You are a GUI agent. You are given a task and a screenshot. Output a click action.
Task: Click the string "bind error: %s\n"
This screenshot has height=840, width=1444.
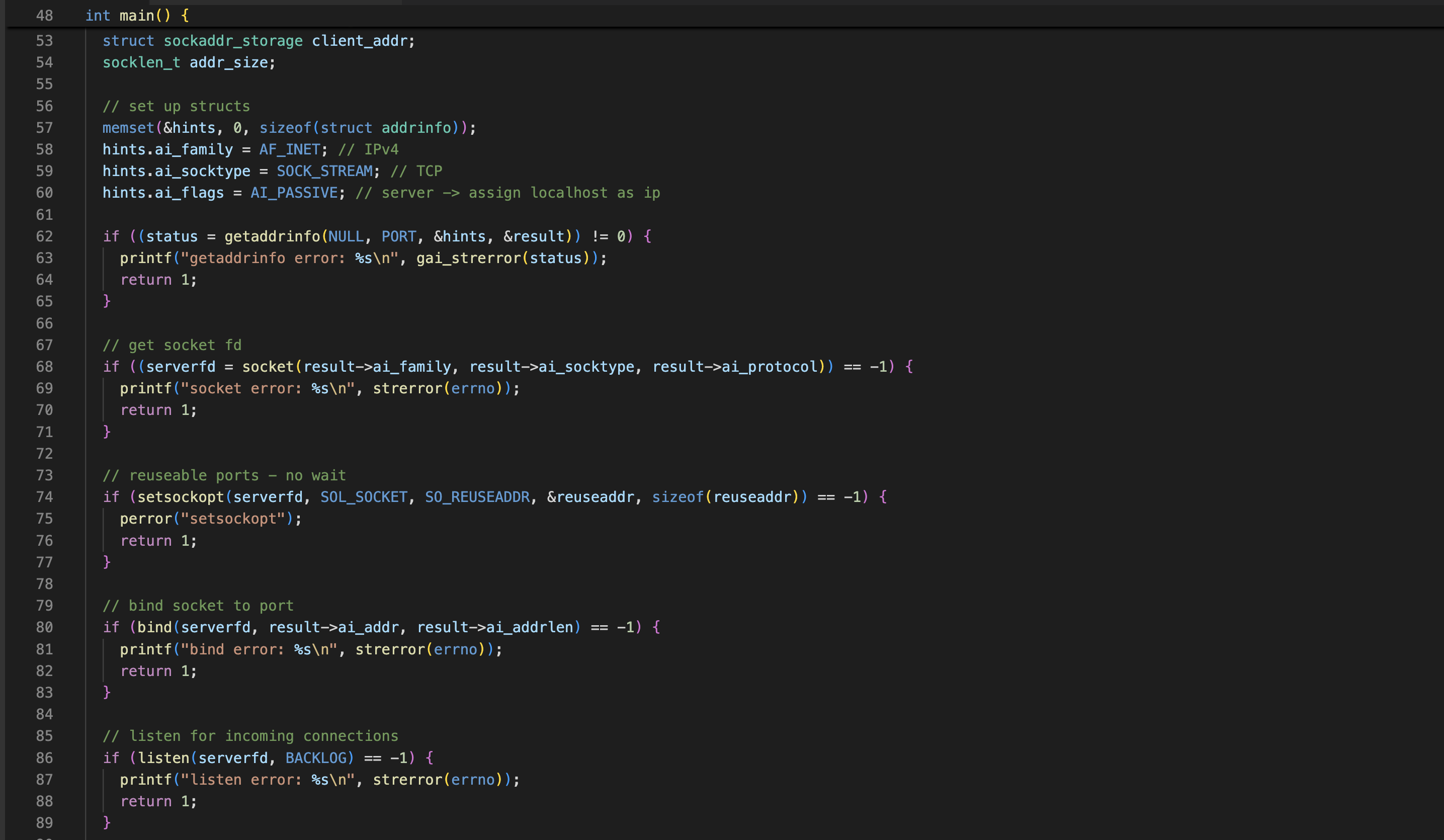[x=259, y=649]
